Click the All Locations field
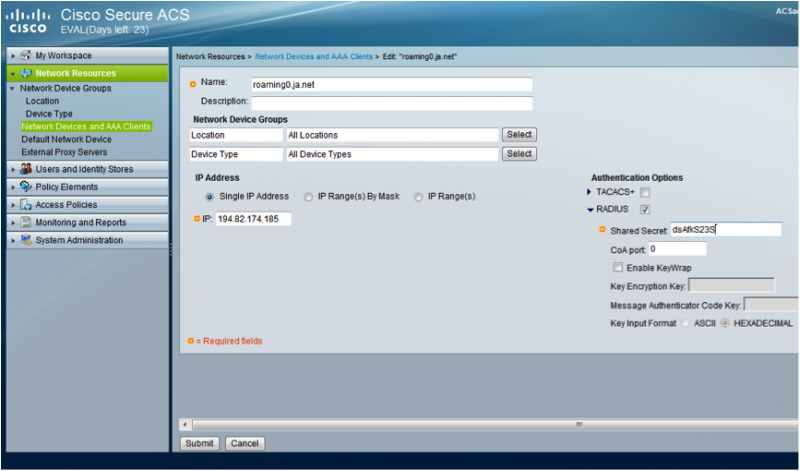 point(392,135)
